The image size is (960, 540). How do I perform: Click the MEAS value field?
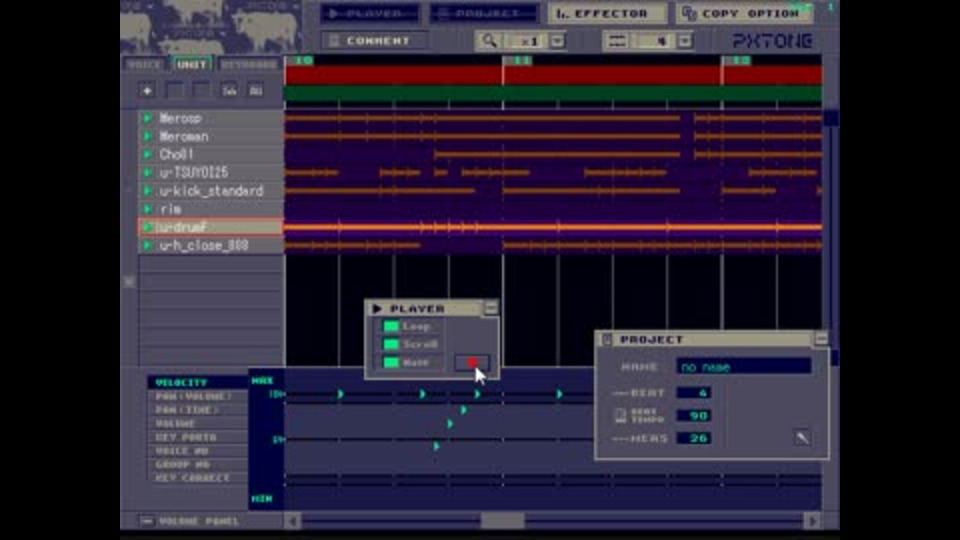[694, 438]
